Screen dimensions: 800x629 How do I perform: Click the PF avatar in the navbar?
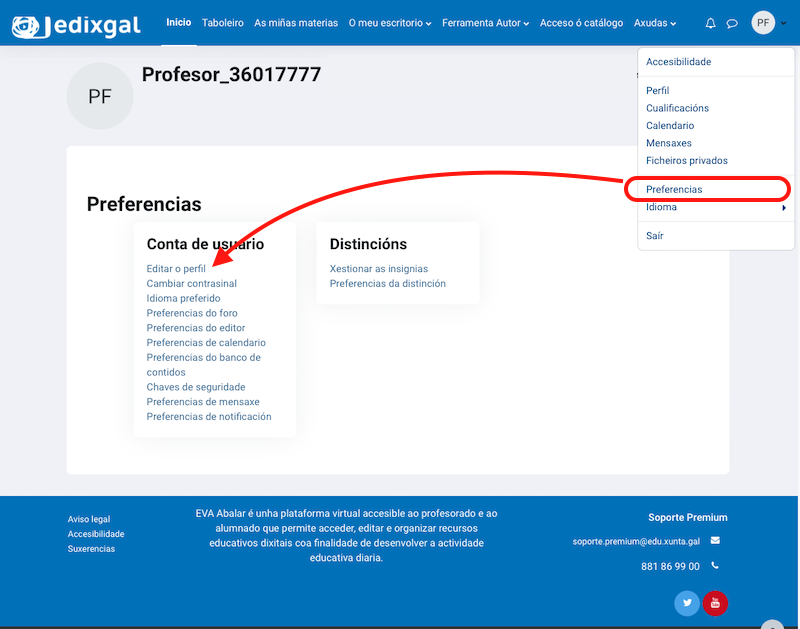pos(762,21)
